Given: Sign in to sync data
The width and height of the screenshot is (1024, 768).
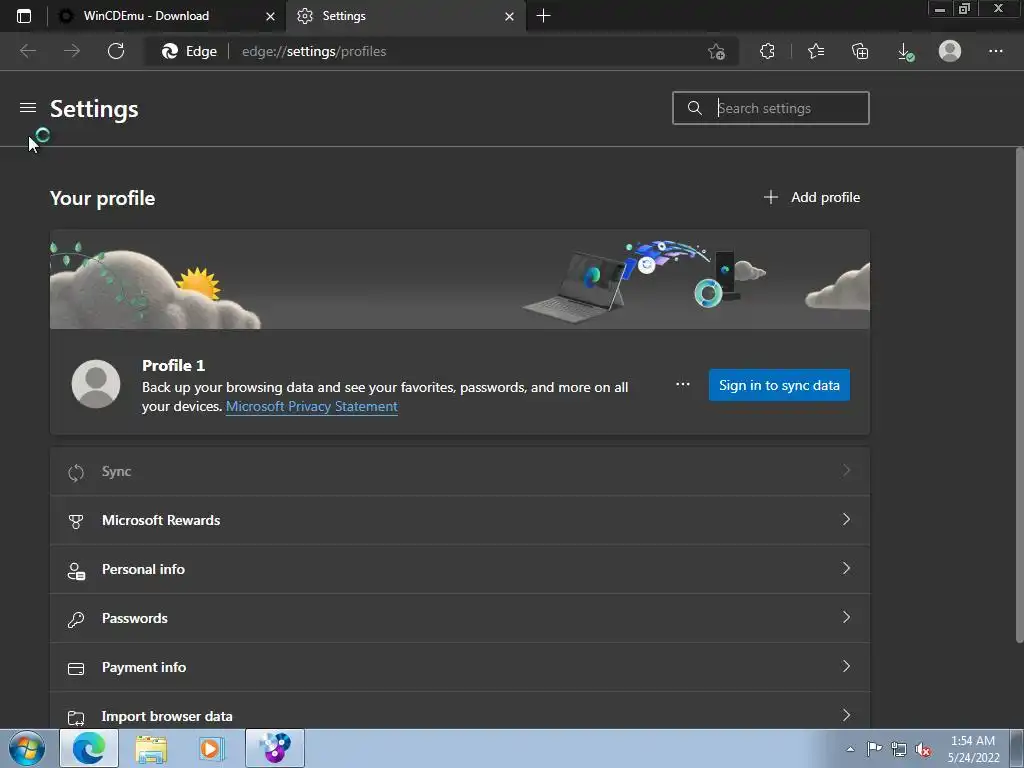Looking at the screenshot, I should point(779,385).
